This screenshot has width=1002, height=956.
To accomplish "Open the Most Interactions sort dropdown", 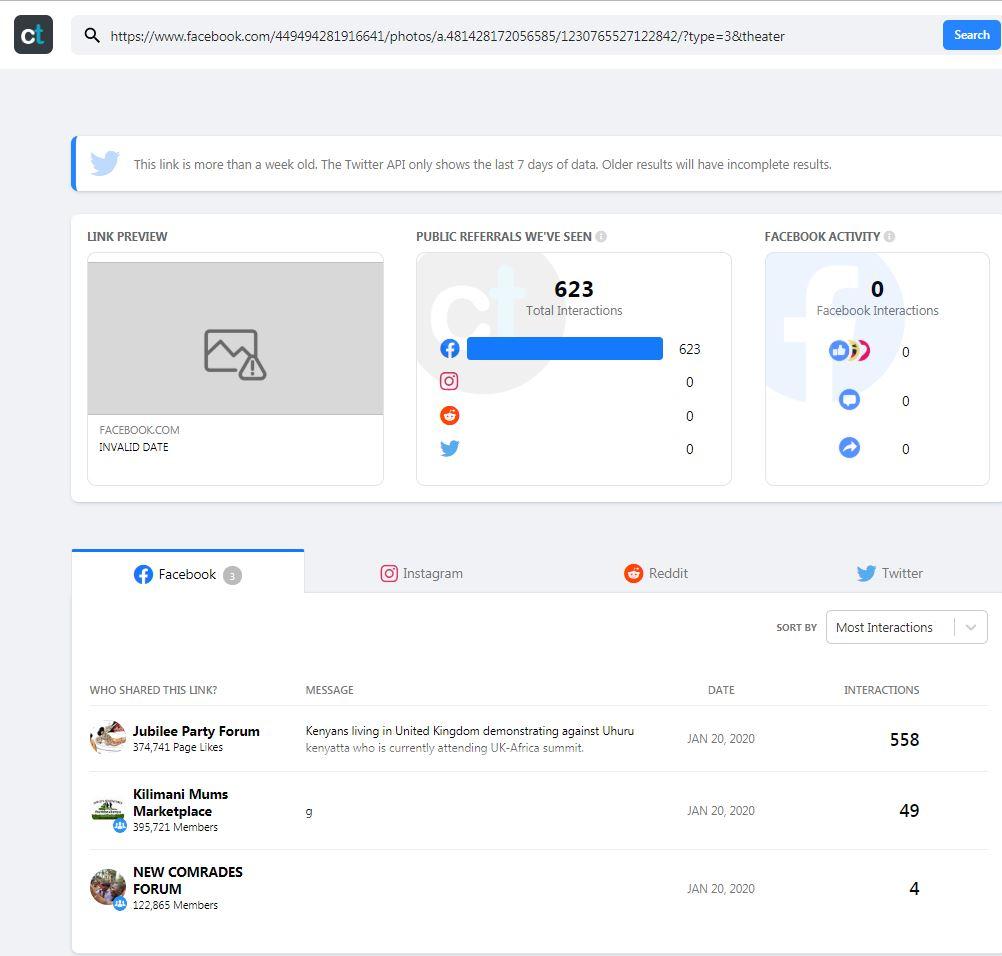I will [906, 627].
